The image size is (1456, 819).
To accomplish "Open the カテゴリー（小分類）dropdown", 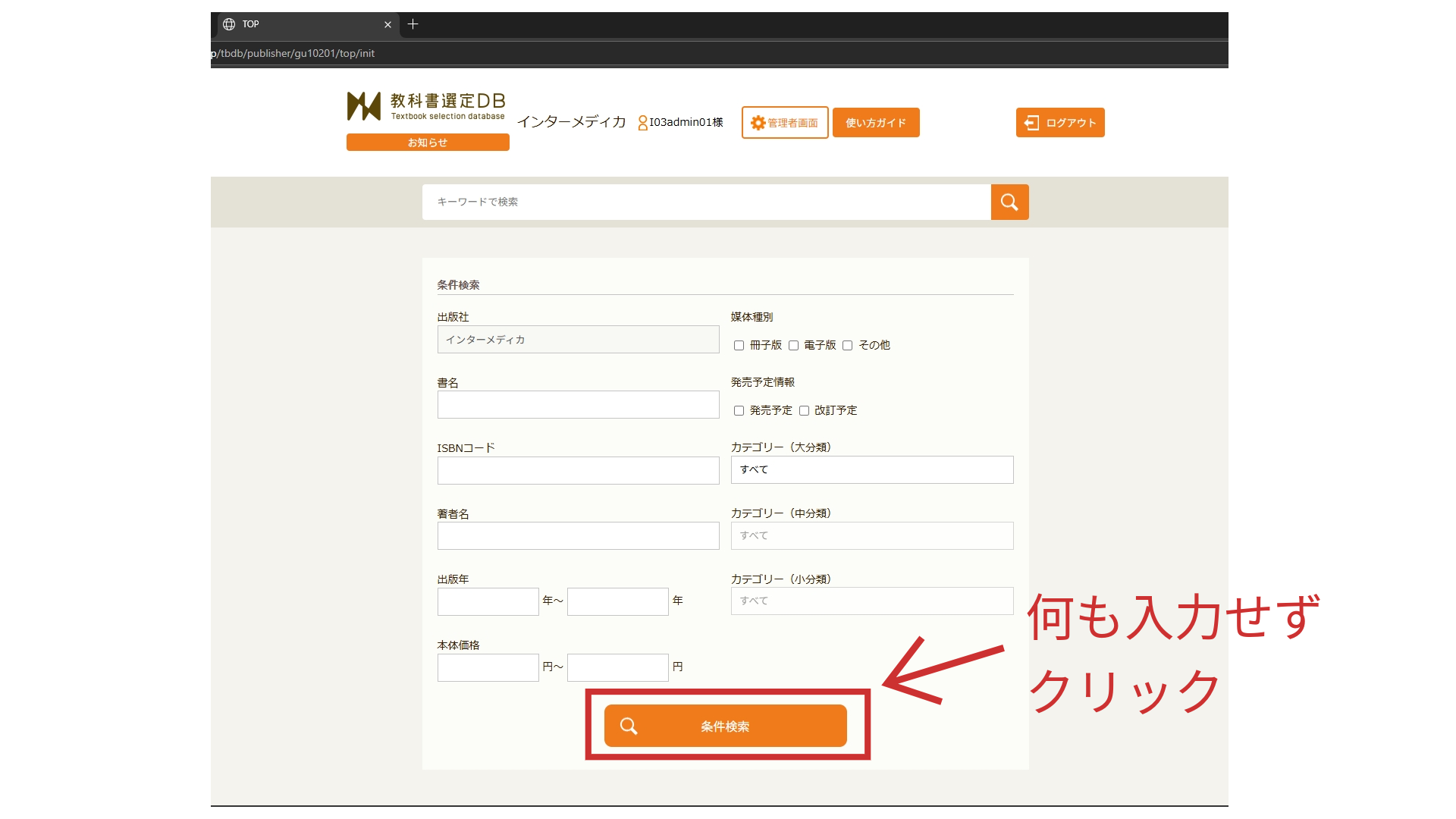I will click(871, 601).
